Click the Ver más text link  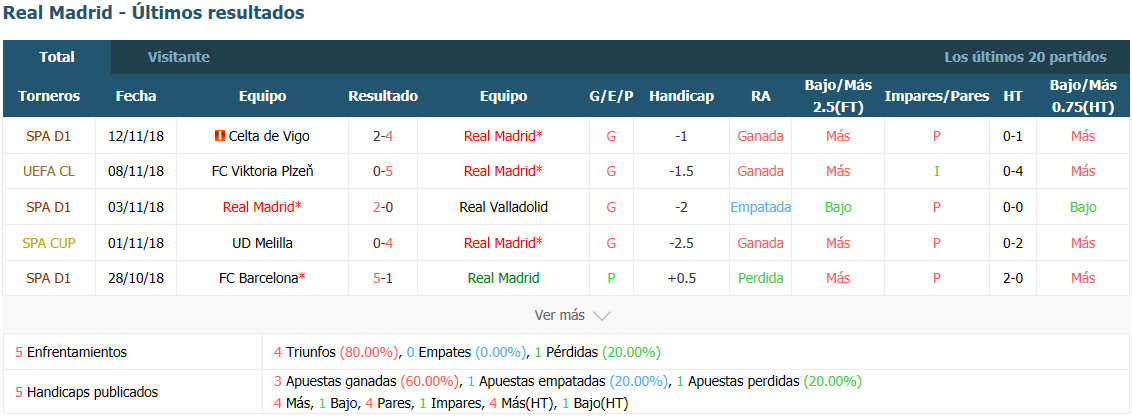click(560, 316)
